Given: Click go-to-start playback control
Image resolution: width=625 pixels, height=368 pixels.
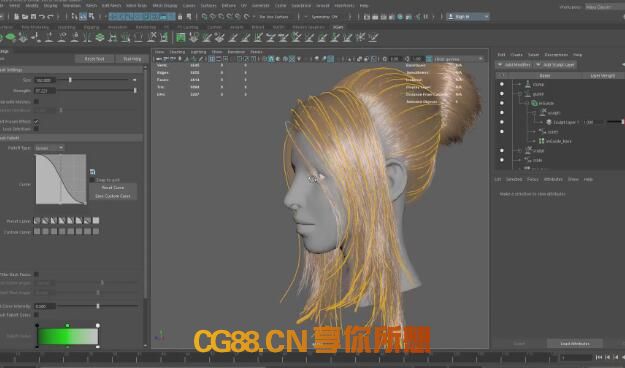Looking at the screenshot, I should 599,357.
